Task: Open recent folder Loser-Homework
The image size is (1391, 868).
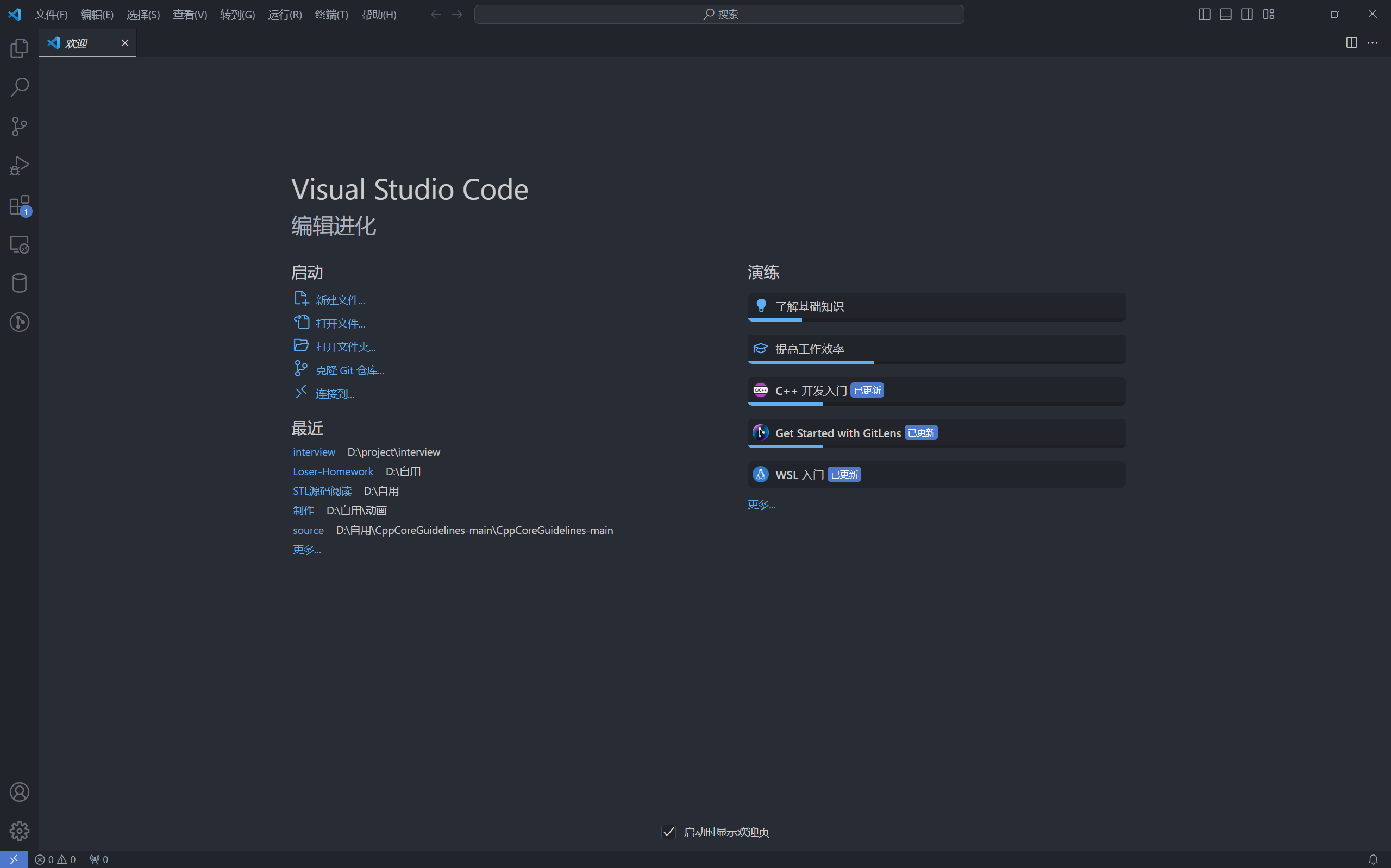Action: (333, 471)
